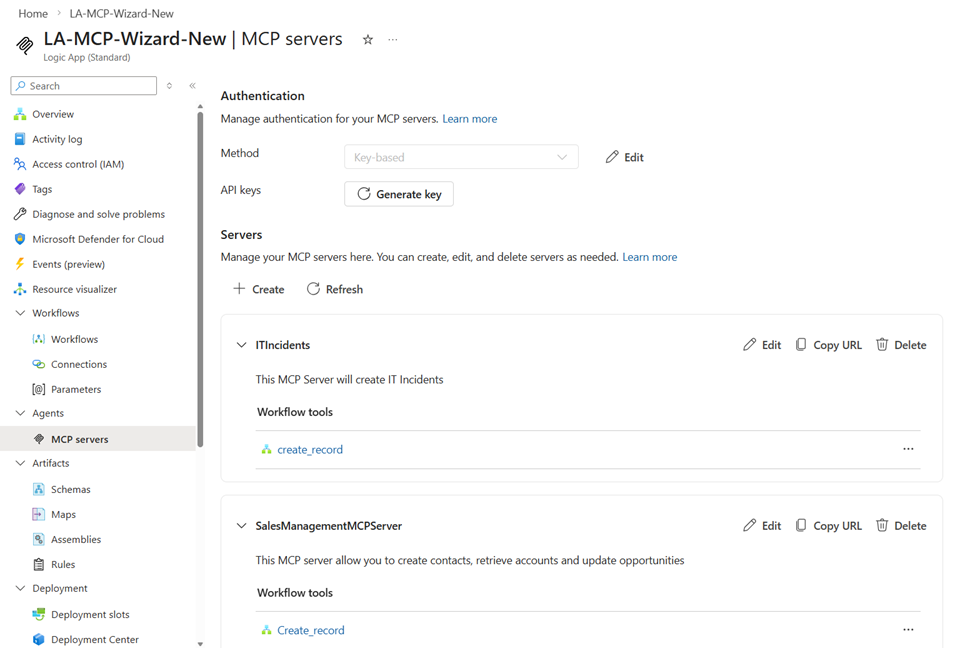Collapse the sidebar with the double chevron
975x648 pixels.
pyautogui.click(x=193, y=86)
